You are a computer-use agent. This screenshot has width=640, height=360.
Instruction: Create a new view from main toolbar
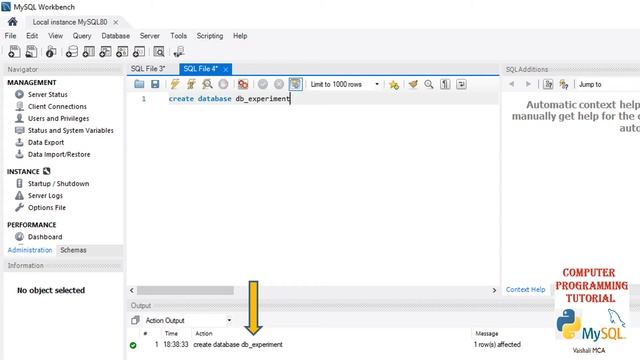(105, 51)
